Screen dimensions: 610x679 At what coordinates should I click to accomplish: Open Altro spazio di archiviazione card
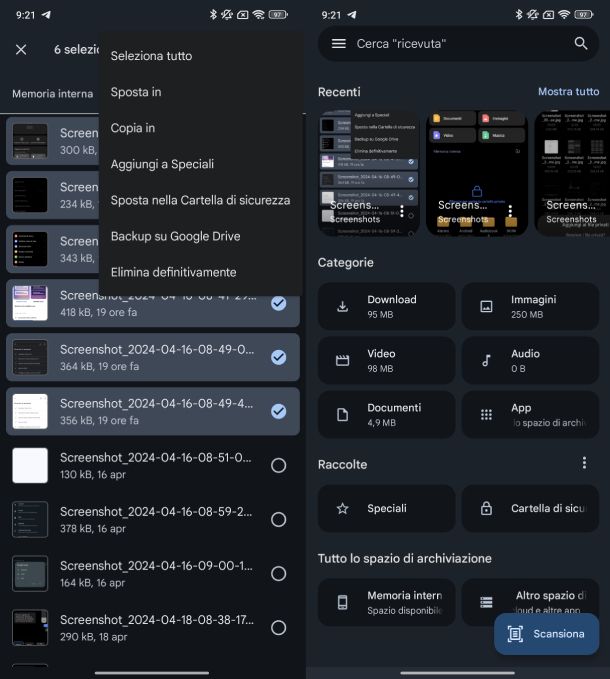[530, 602]
